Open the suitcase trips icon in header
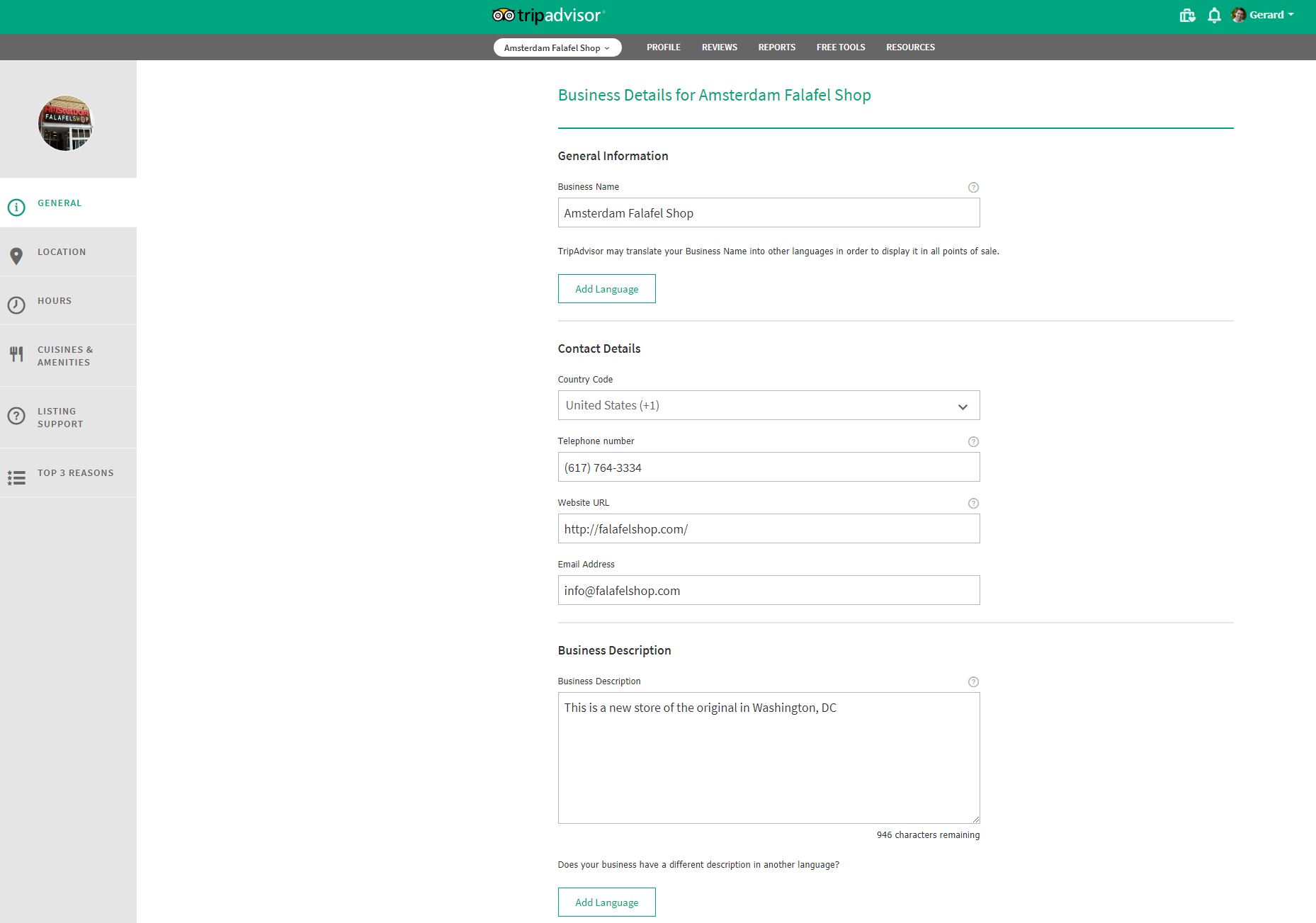Viewport: 1316px width, 923px height. (1187, 16)
